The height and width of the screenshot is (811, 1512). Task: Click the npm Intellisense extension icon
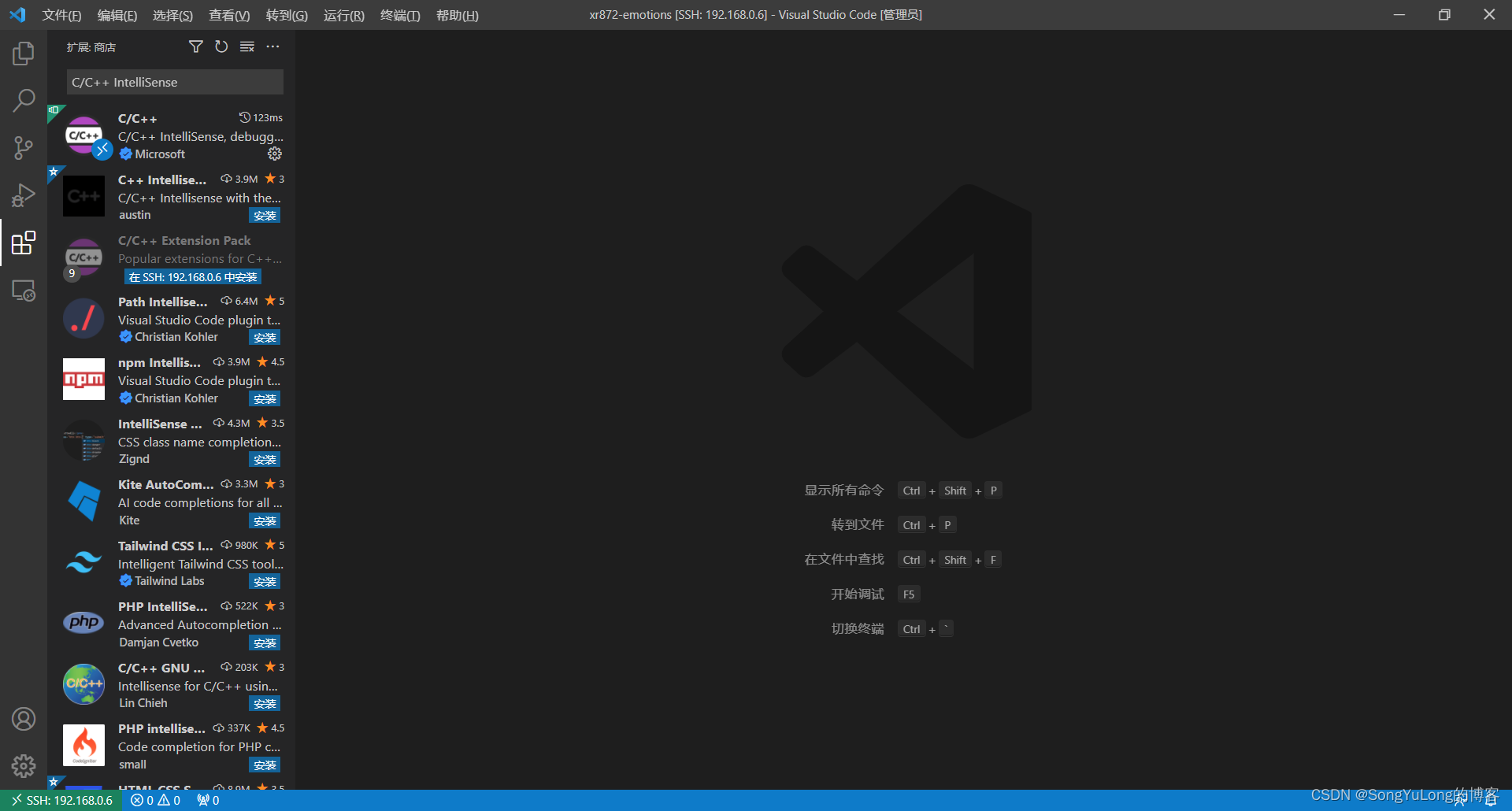click(x=84, y=380)
